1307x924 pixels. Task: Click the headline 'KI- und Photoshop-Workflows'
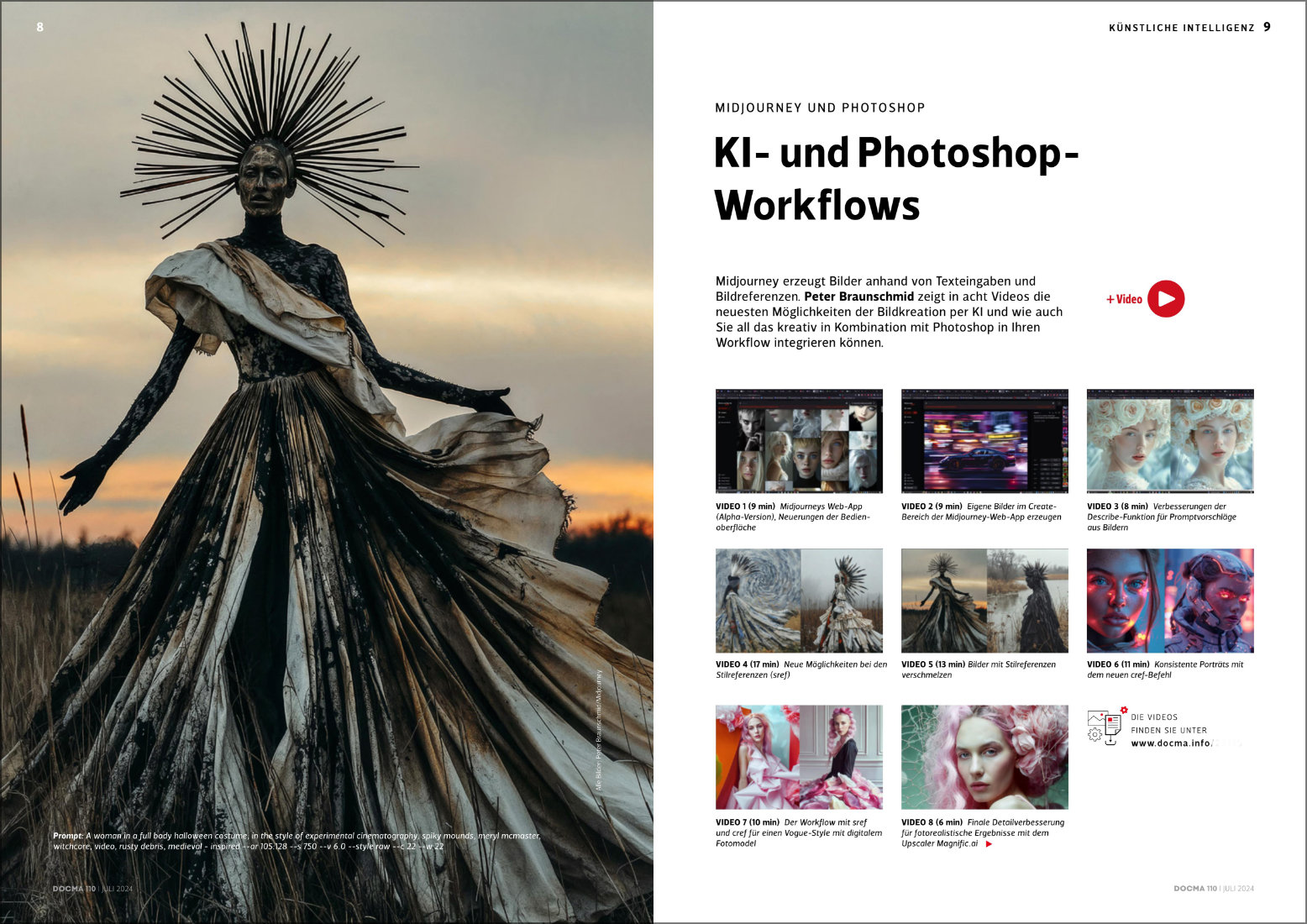coord(896,179)
